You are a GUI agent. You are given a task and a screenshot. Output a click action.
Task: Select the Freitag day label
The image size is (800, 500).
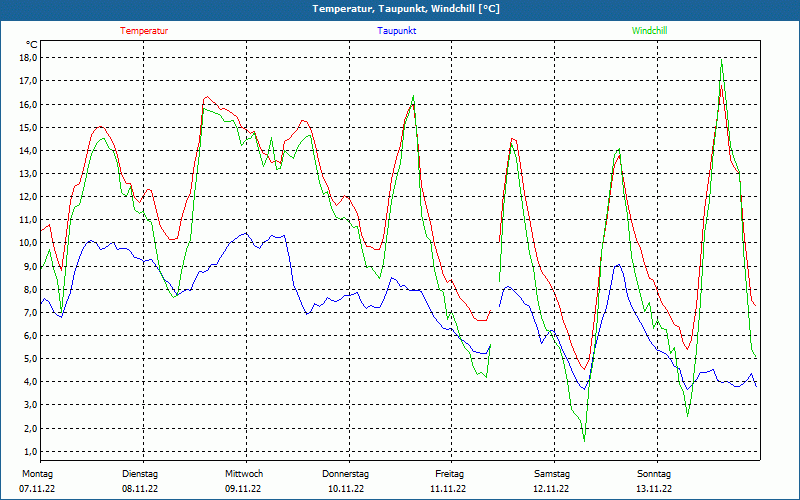coord(449,473)
